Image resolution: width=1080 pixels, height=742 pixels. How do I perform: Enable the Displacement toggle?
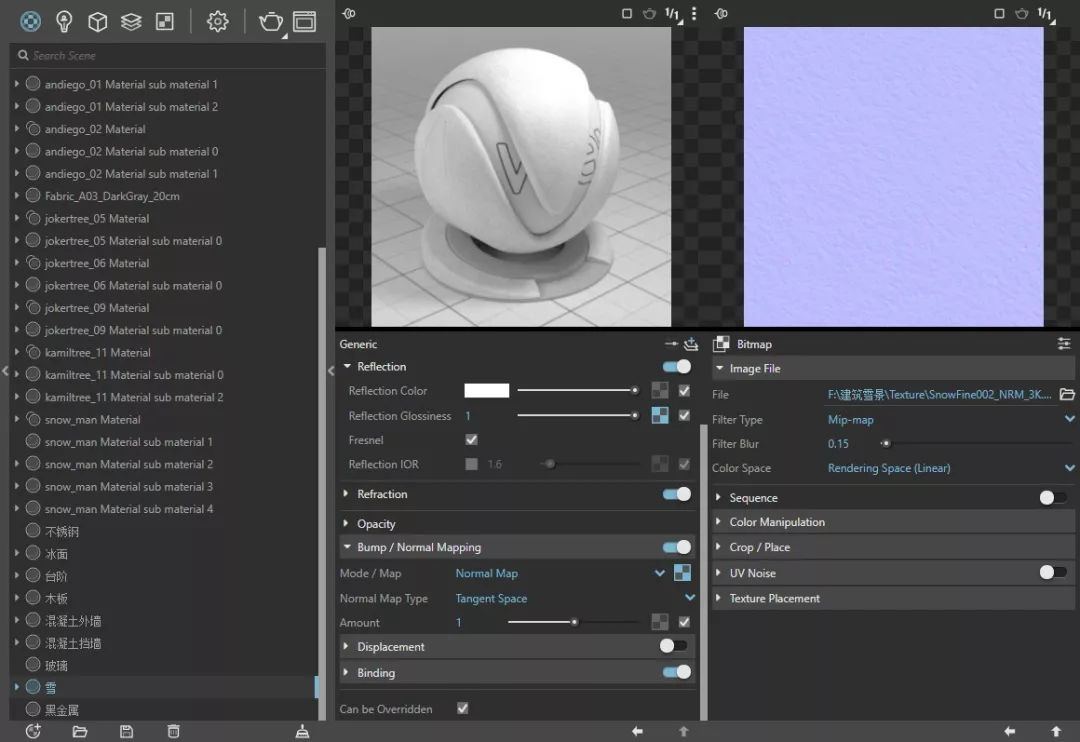(x=674, y=646)
